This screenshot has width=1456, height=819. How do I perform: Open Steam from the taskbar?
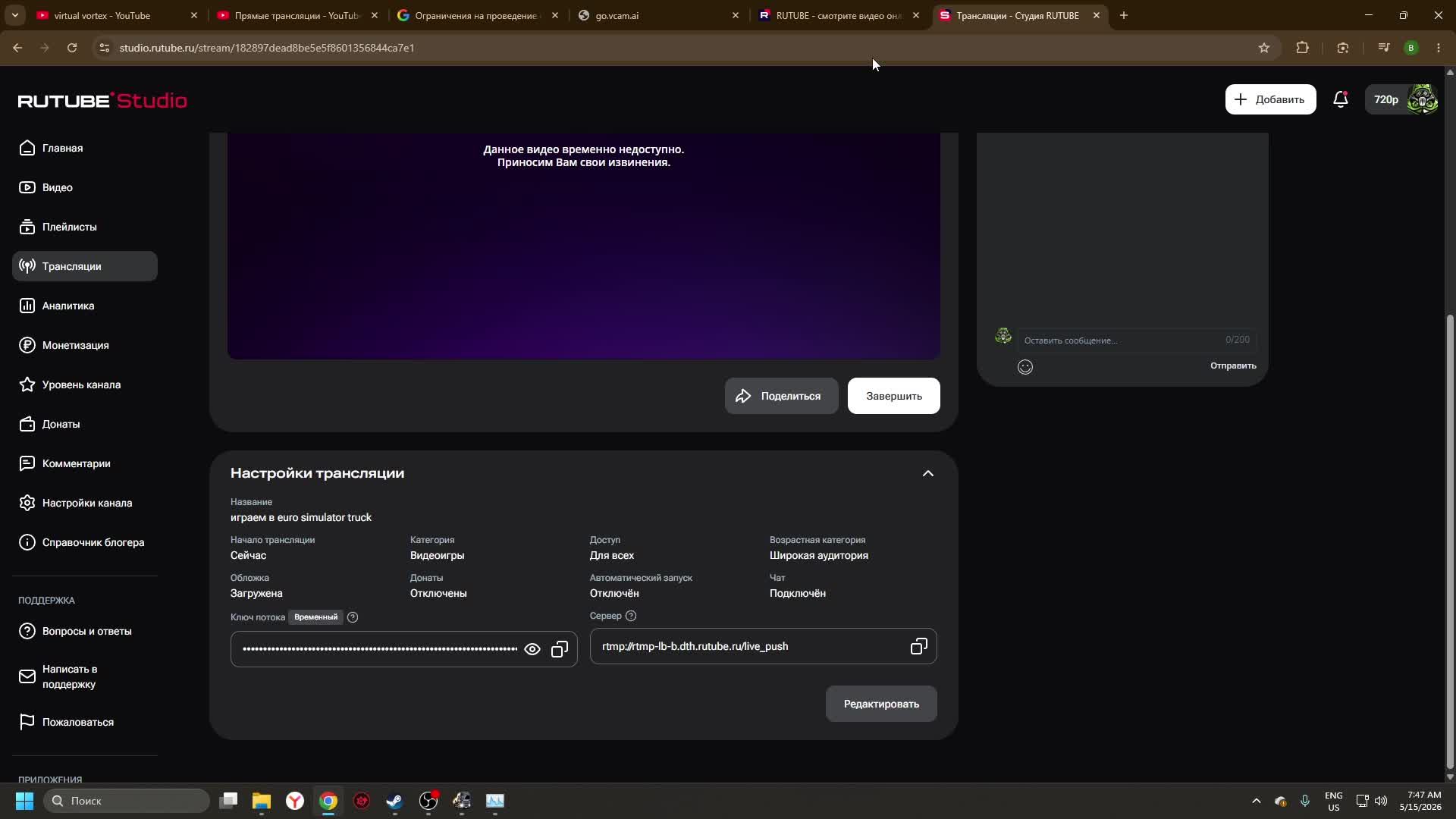coord(395,801)
